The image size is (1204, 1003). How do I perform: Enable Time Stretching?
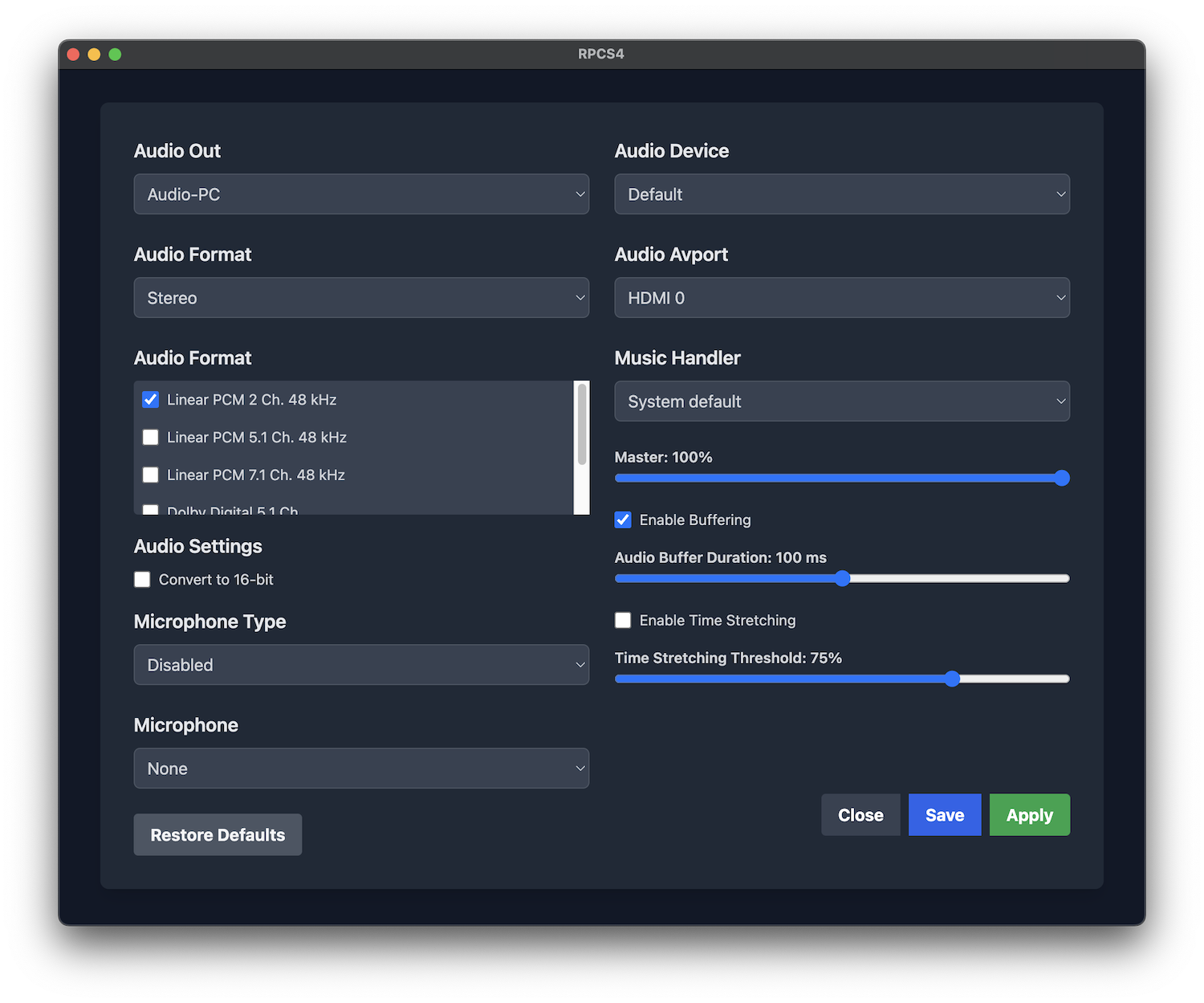[623, 620]
